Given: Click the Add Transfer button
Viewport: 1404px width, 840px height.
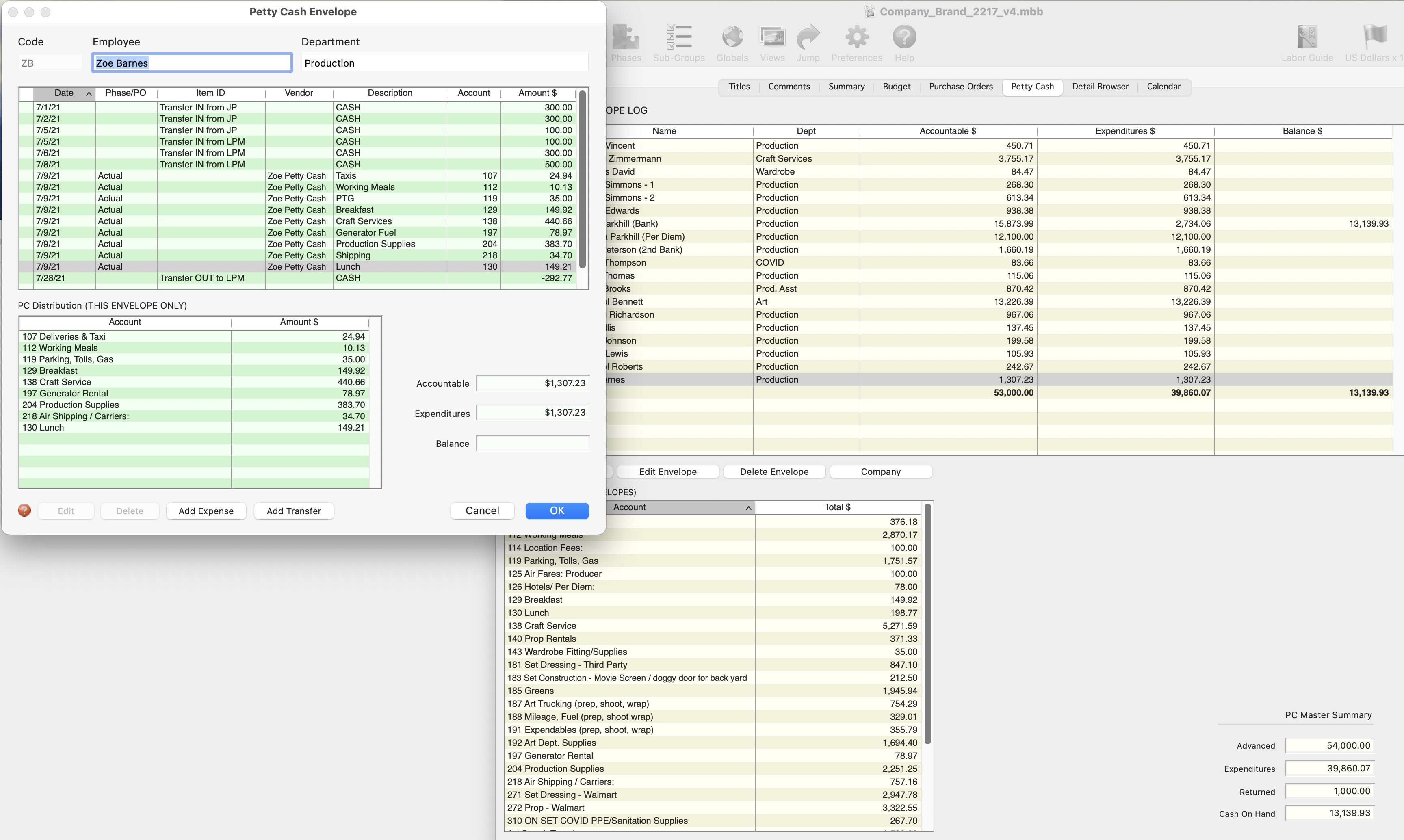Looking at the screenshot, I should pos(294,511).
